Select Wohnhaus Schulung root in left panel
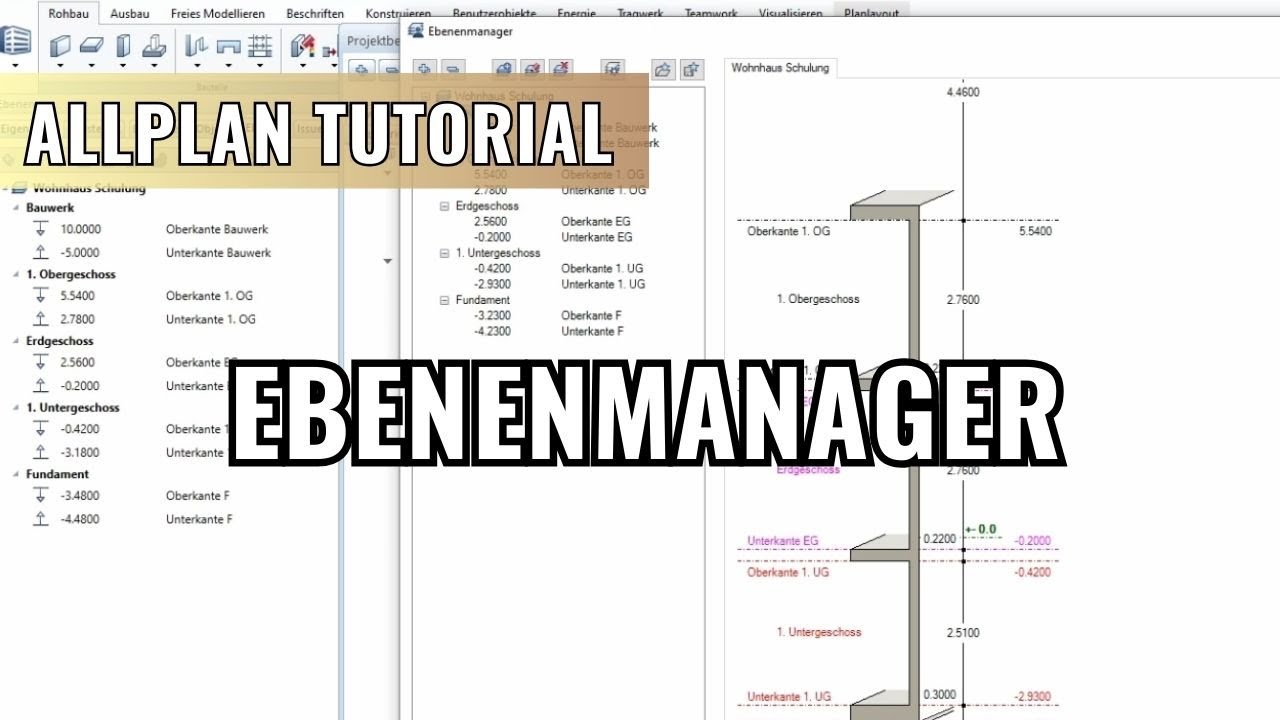Image resolution: width=1280 pixels, height=720 pixels. [89, 188]
